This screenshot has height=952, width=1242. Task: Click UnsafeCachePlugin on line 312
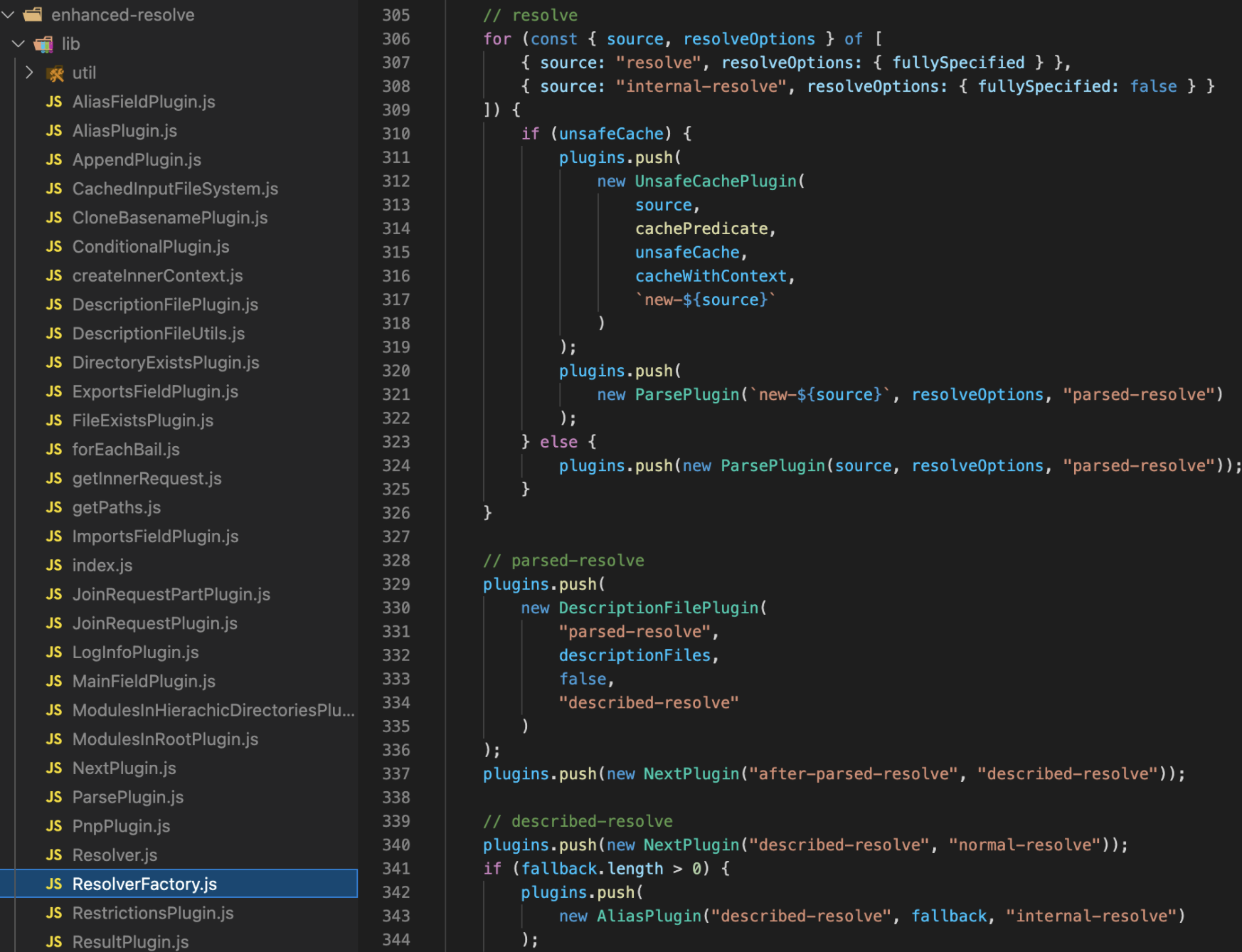click(716, 181)
